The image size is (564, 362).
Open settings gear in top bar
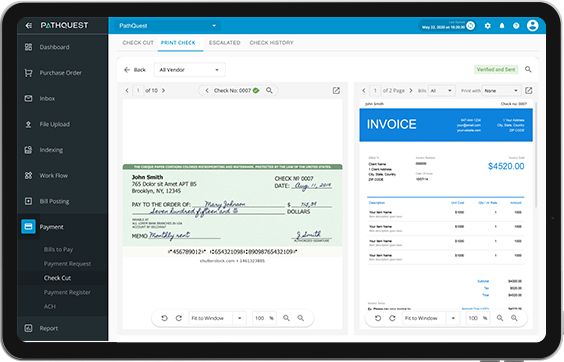(487, 26)
